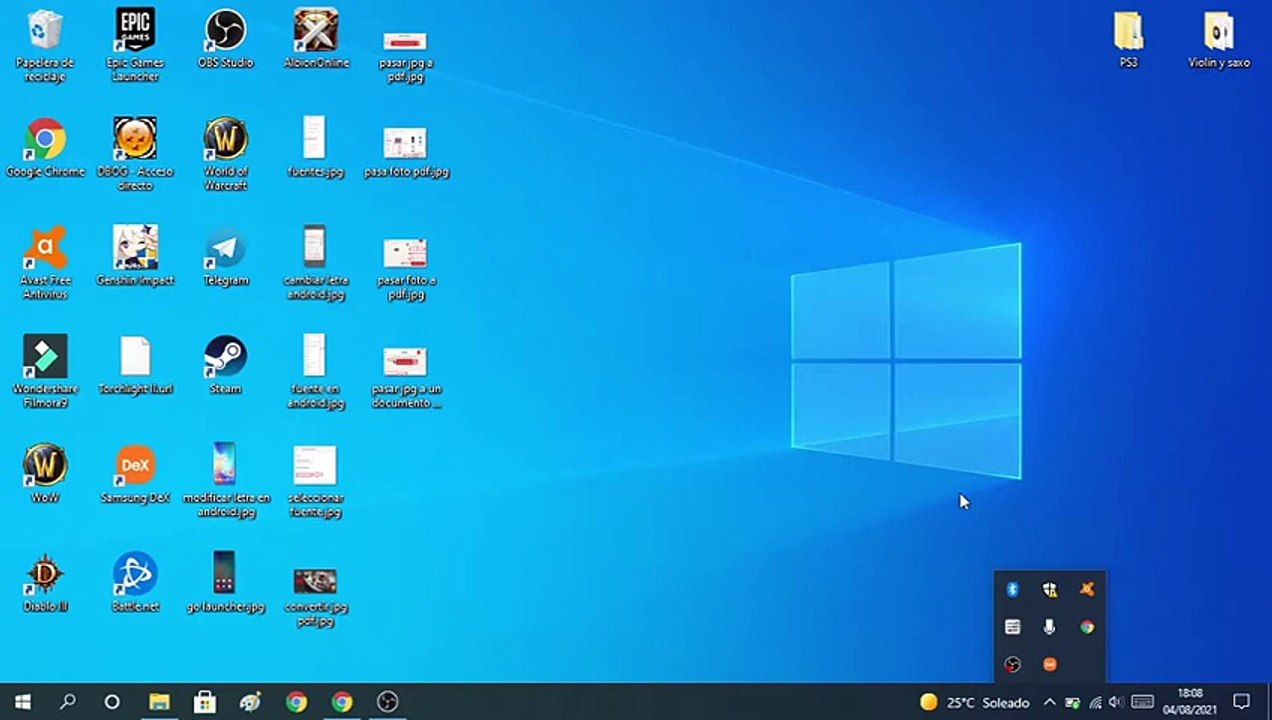The image size is (1272, 720).
Task: Open the touch keyboard tray icon
Action: click(x=1142, y=702)
